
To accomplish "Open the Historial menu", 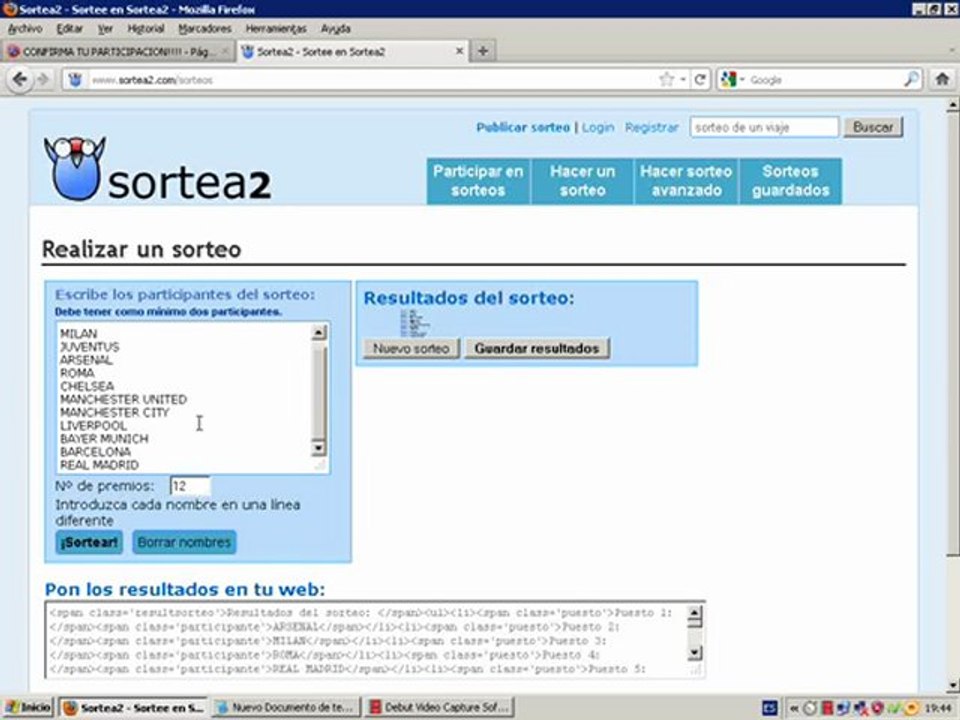I will click(146, 29).
